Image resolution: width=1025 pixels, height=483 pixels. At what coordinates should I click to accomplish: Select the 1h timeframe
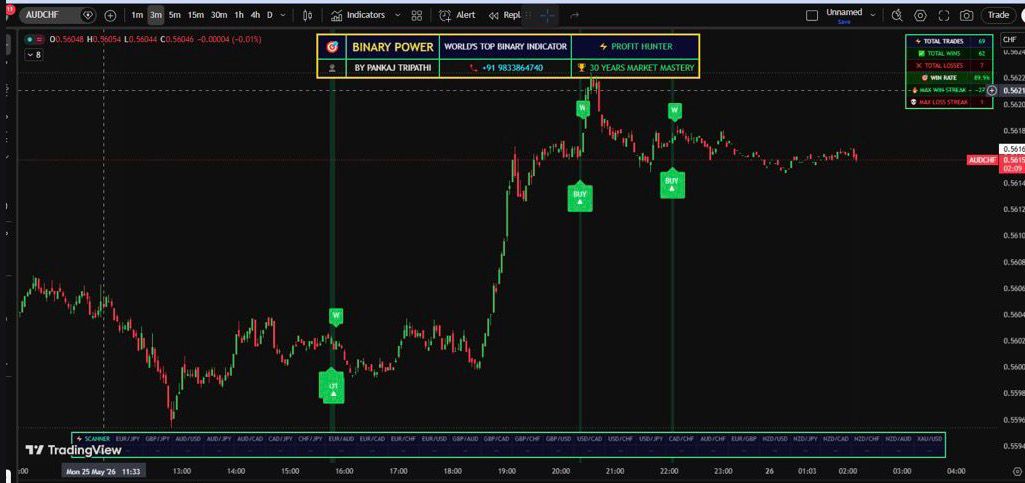click(239, 15)
